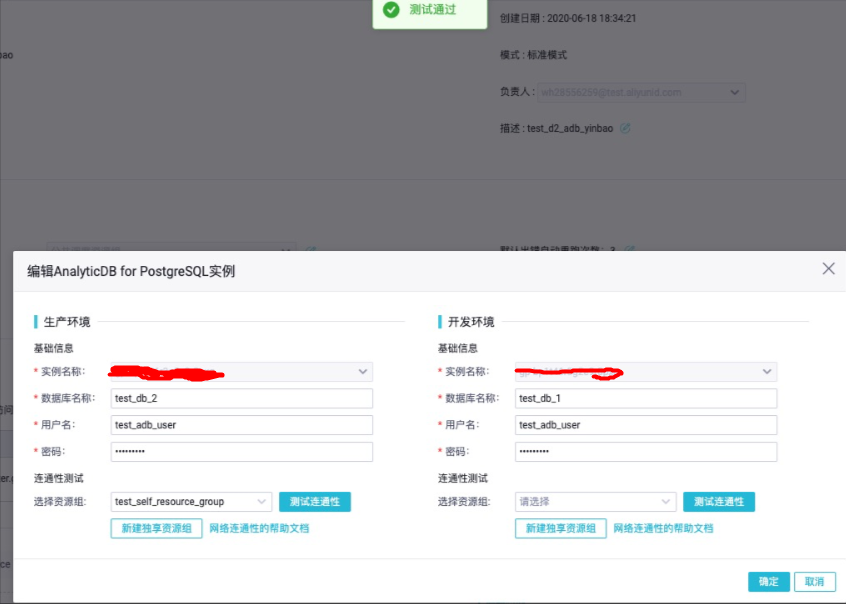Open network connectivity help doc in development section
The height and width of the screenshot is (604, 846).
[x=663, y=528]
